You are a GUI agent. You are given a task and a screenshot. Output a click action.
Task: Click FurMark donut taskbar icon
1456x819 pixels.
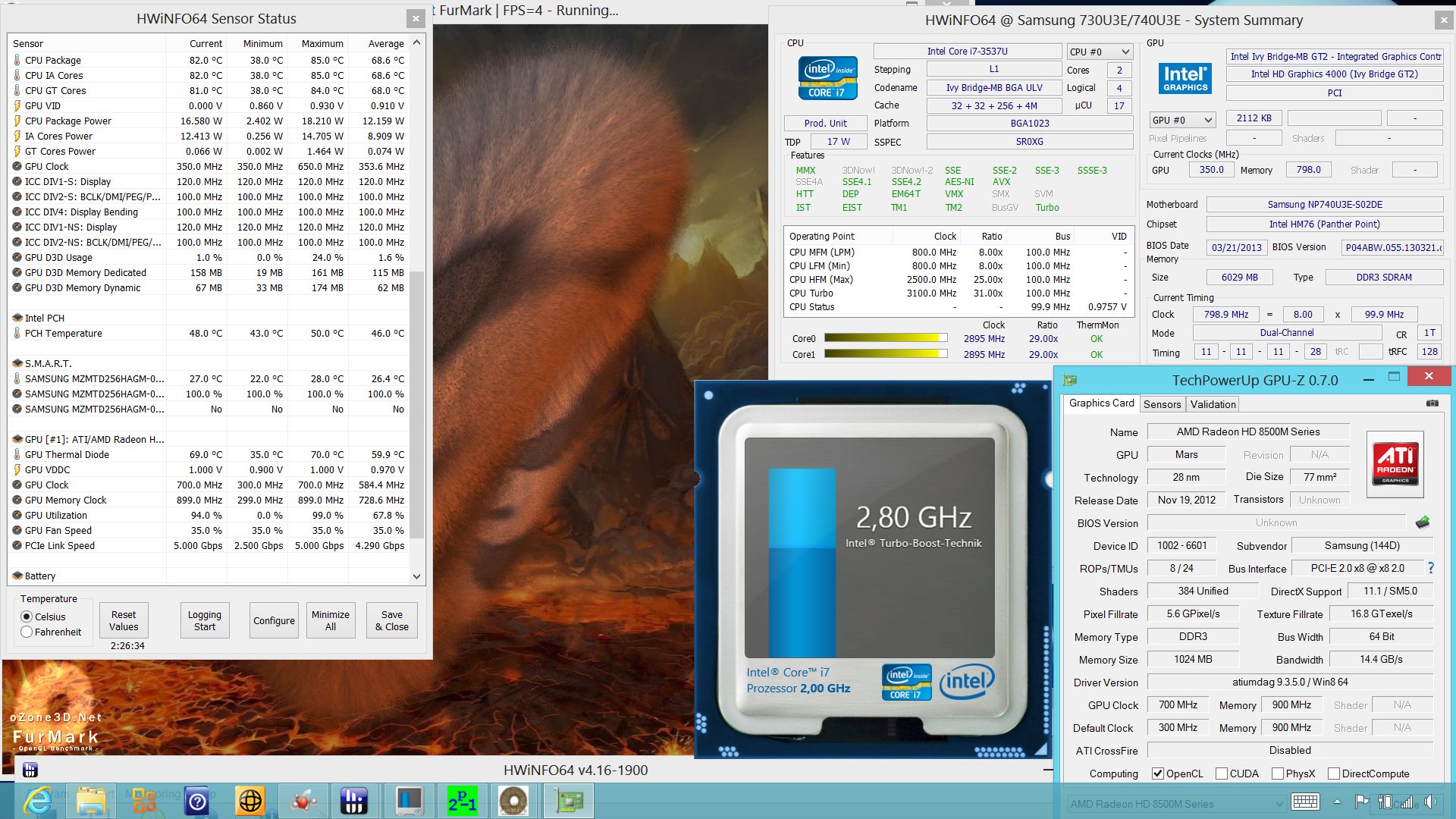[x=513, y=801]
